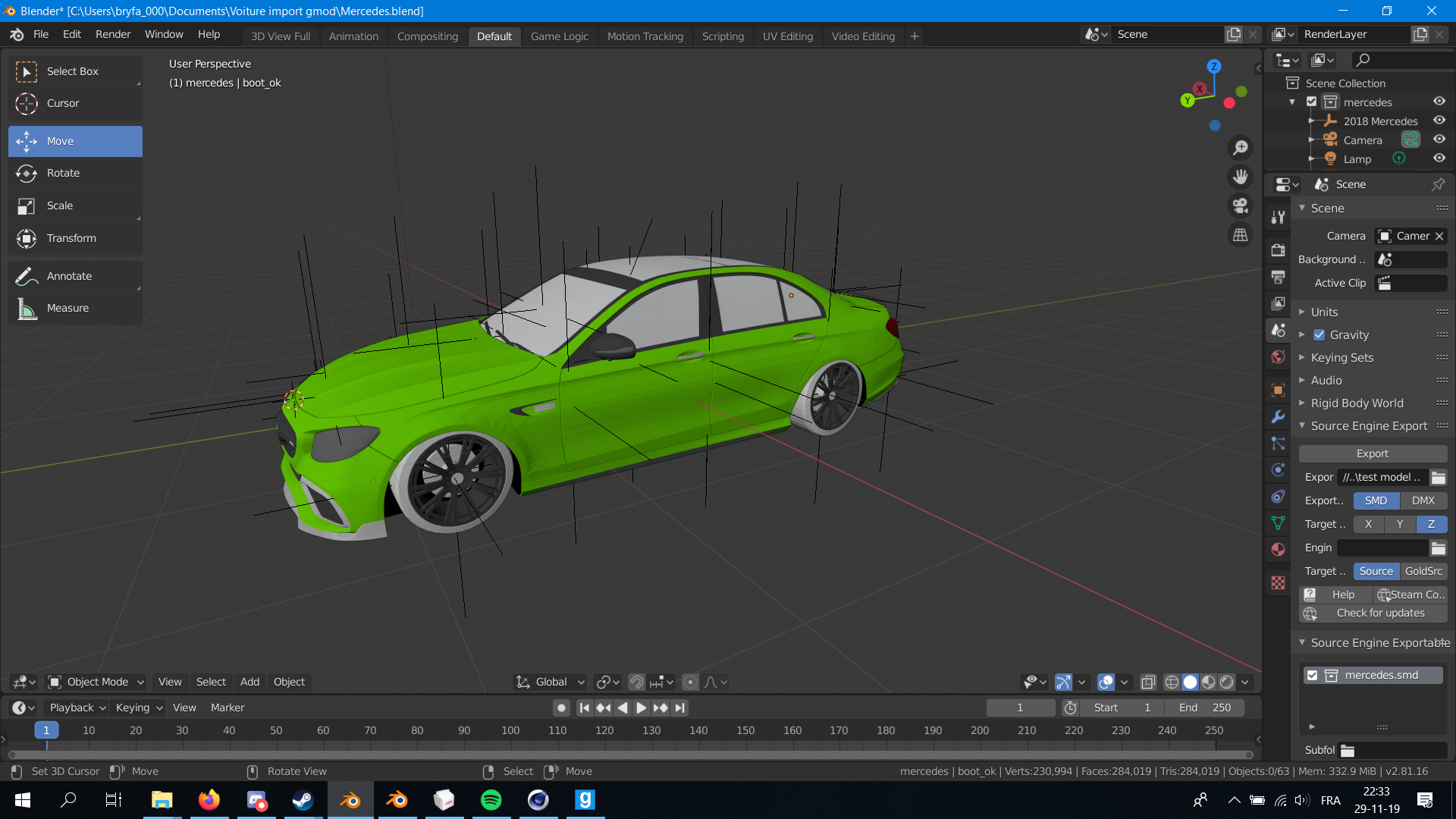Uncheck the mercedes collection checkbox
This screenshot has width=1456, height=819.
pos(1311,102)
